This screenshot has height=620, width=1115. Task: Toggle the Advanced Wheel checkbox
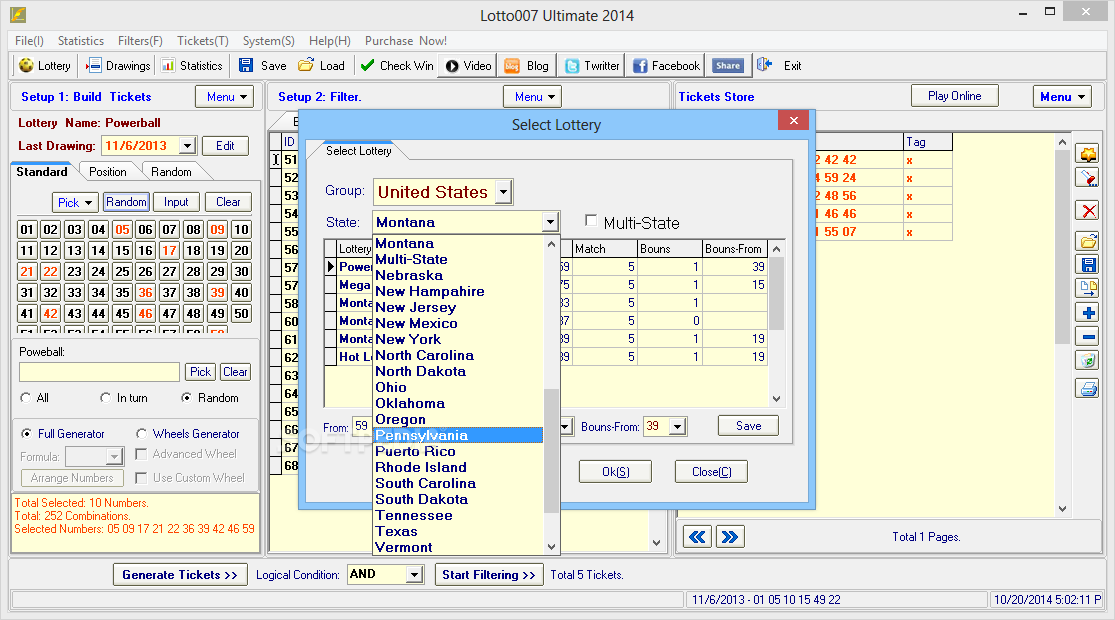coord(141,454)
